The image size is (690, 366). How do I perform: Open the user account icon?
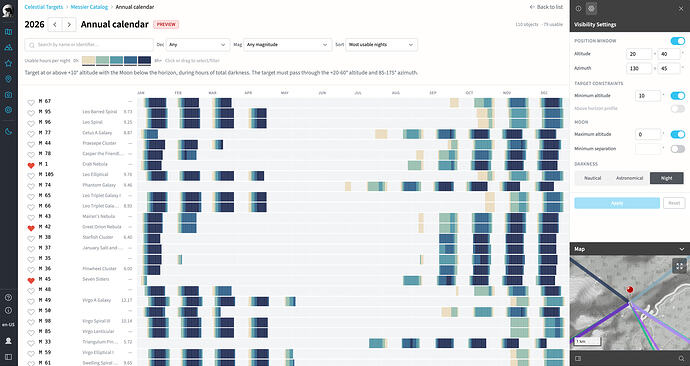8,341
